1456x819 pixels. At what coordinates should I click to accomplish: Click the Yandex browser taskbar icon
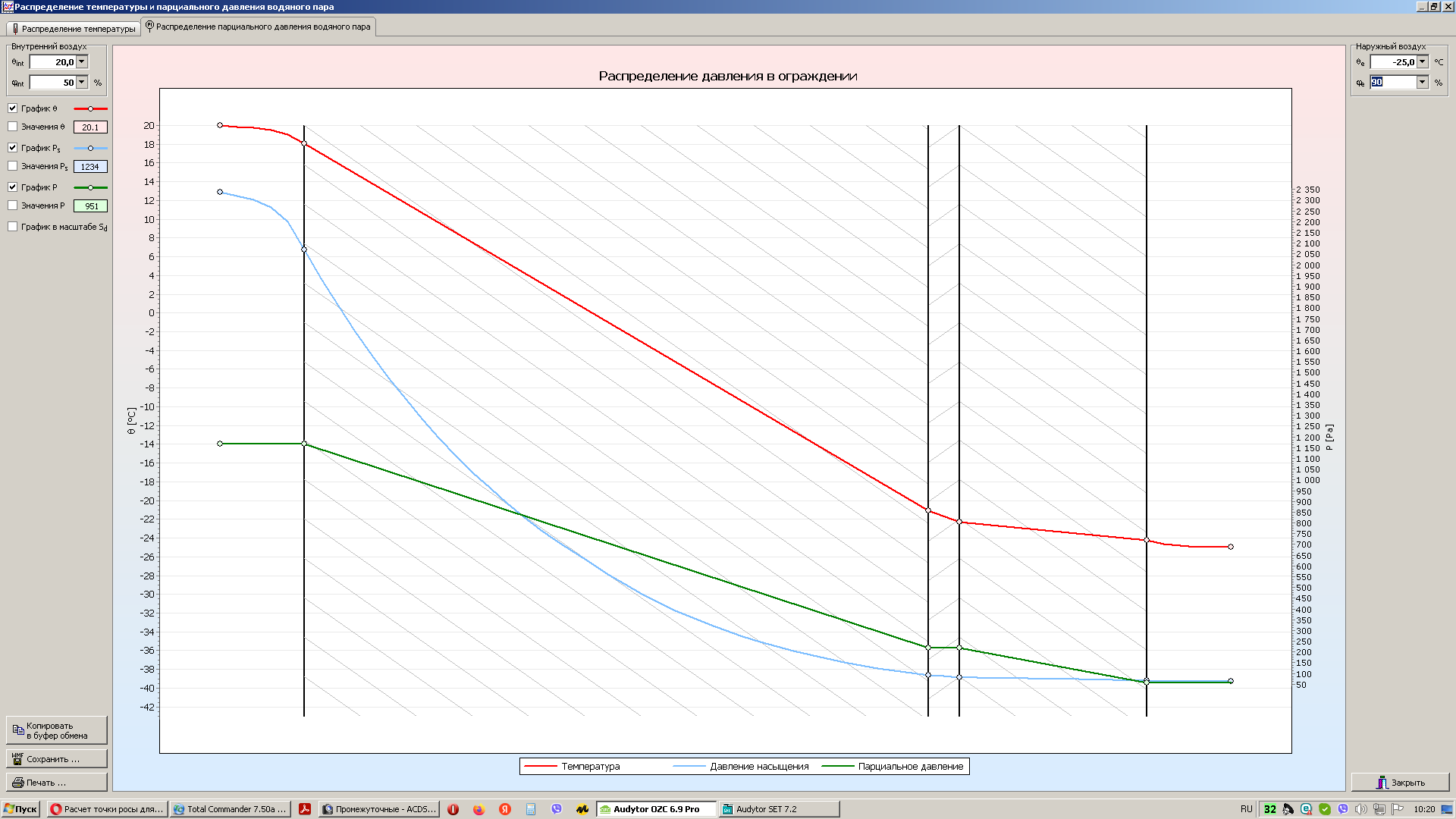coord(505,809)
